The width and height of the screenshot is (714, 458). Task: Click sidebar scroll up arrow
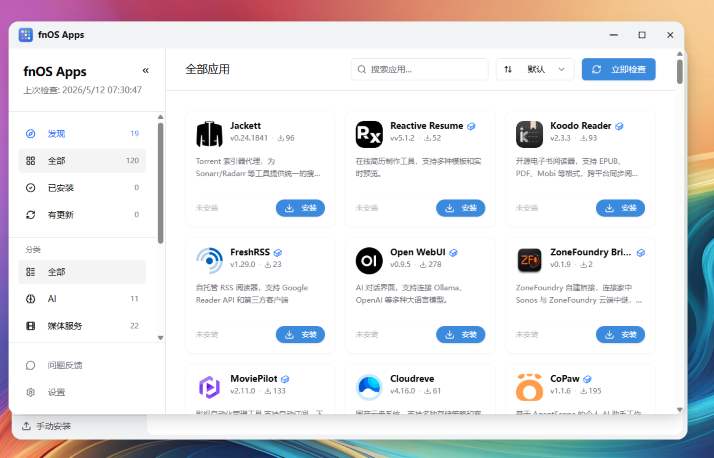coord(160,117)
